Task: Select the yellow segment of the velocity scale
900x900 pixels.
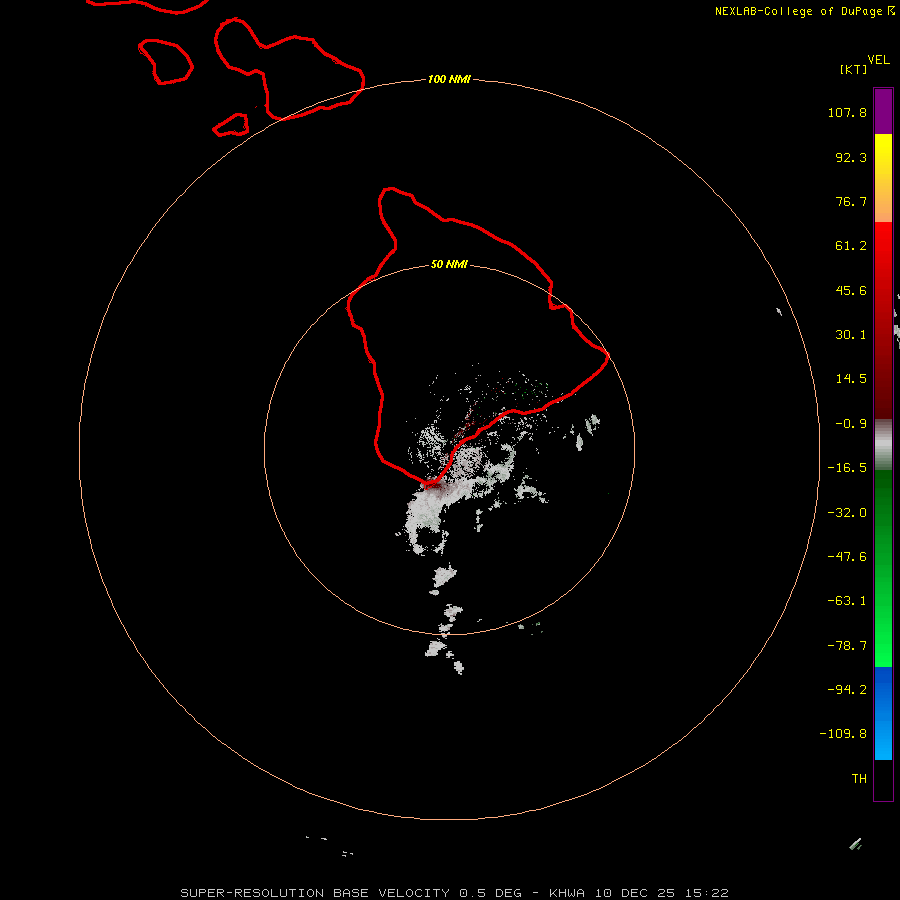Action: pos(883,178)
